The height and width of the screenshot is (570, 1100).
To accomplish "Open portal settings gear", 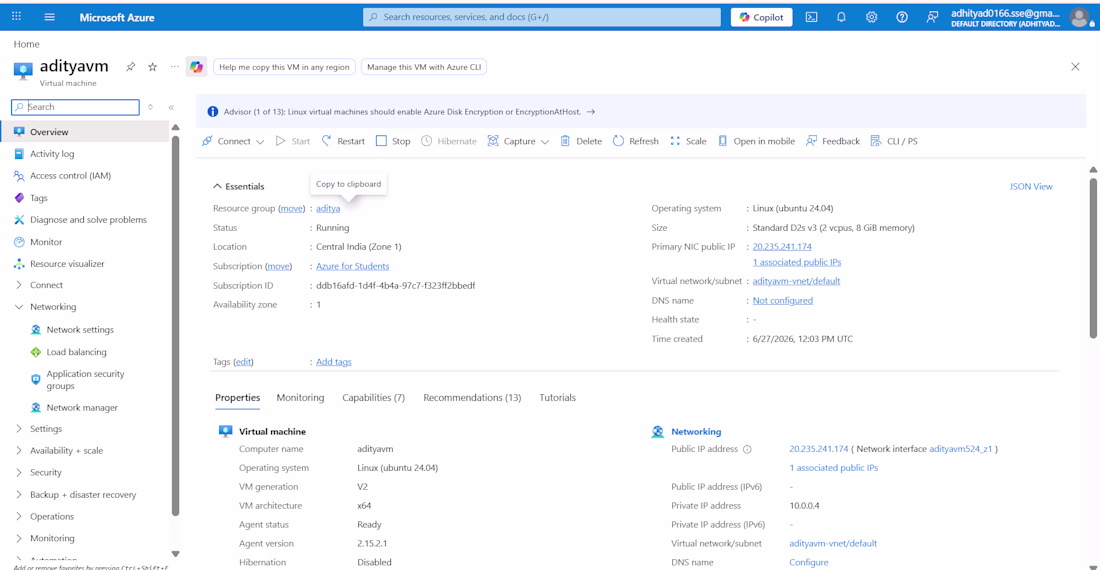I will click(x=871, y=17).
